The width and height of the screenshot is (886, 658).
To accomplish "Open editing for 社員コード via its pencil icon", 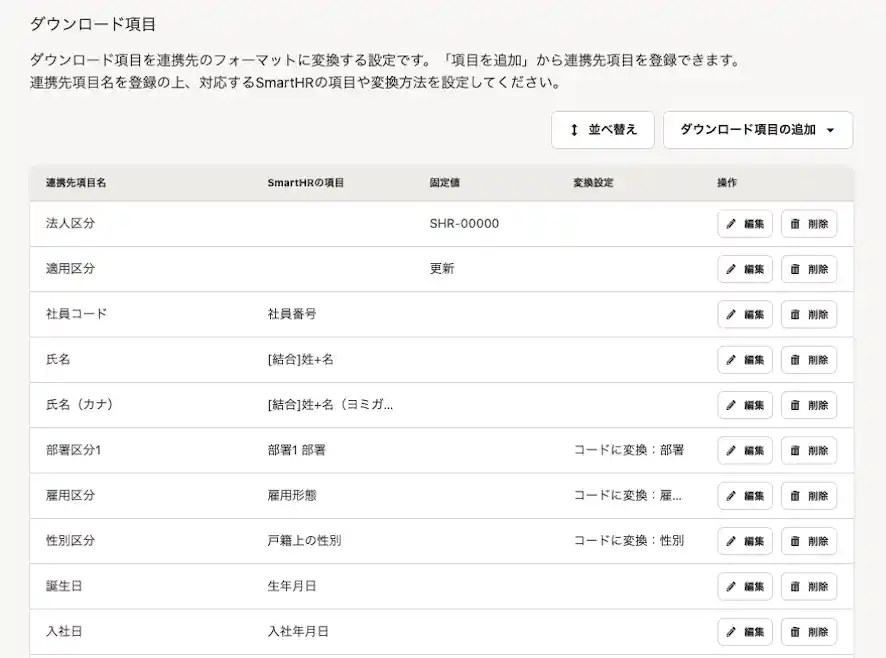I will click(x=729, y=314).
